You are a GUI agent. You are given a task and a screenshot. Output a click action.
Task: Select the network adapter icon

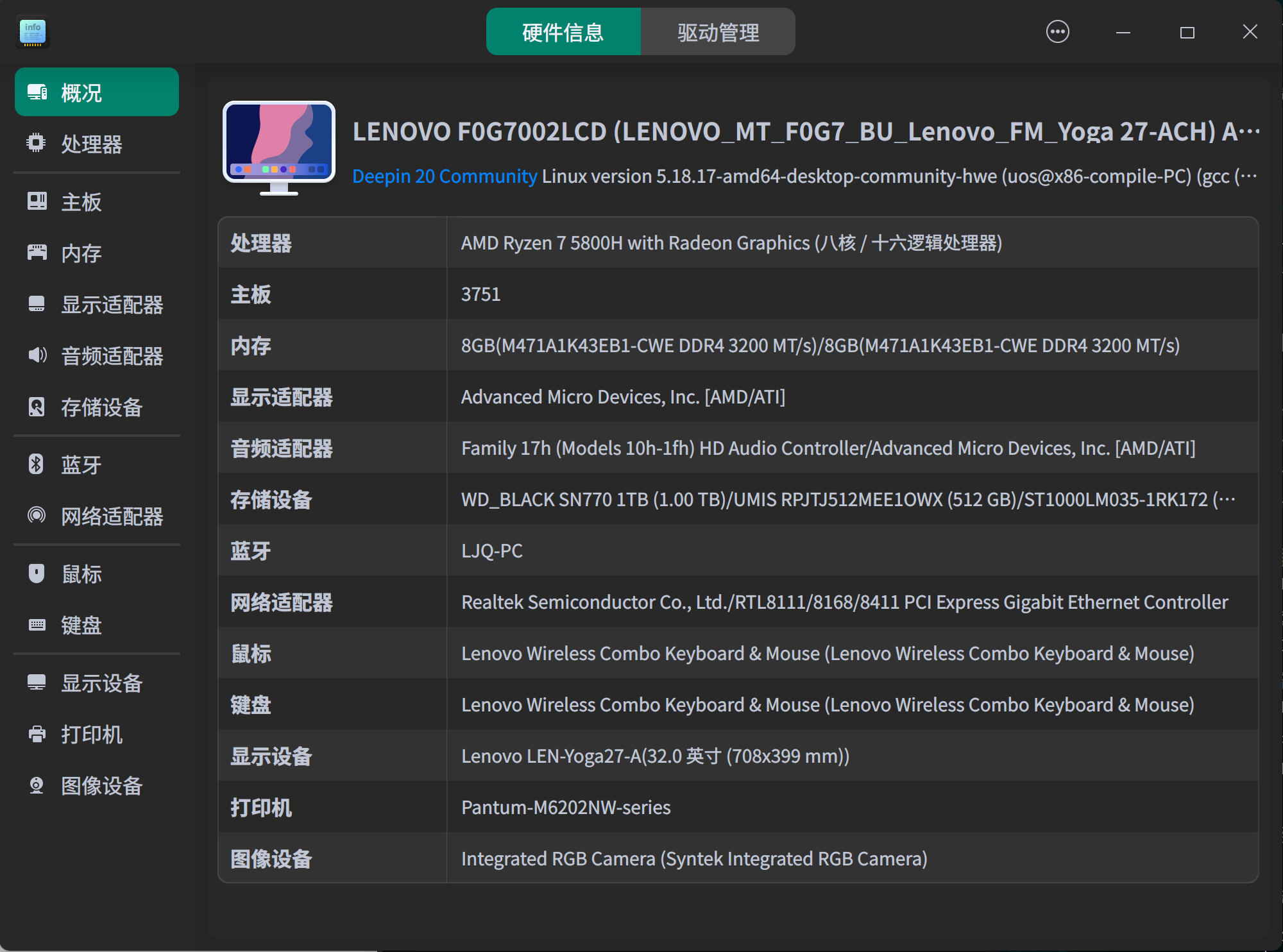(37, 516)
